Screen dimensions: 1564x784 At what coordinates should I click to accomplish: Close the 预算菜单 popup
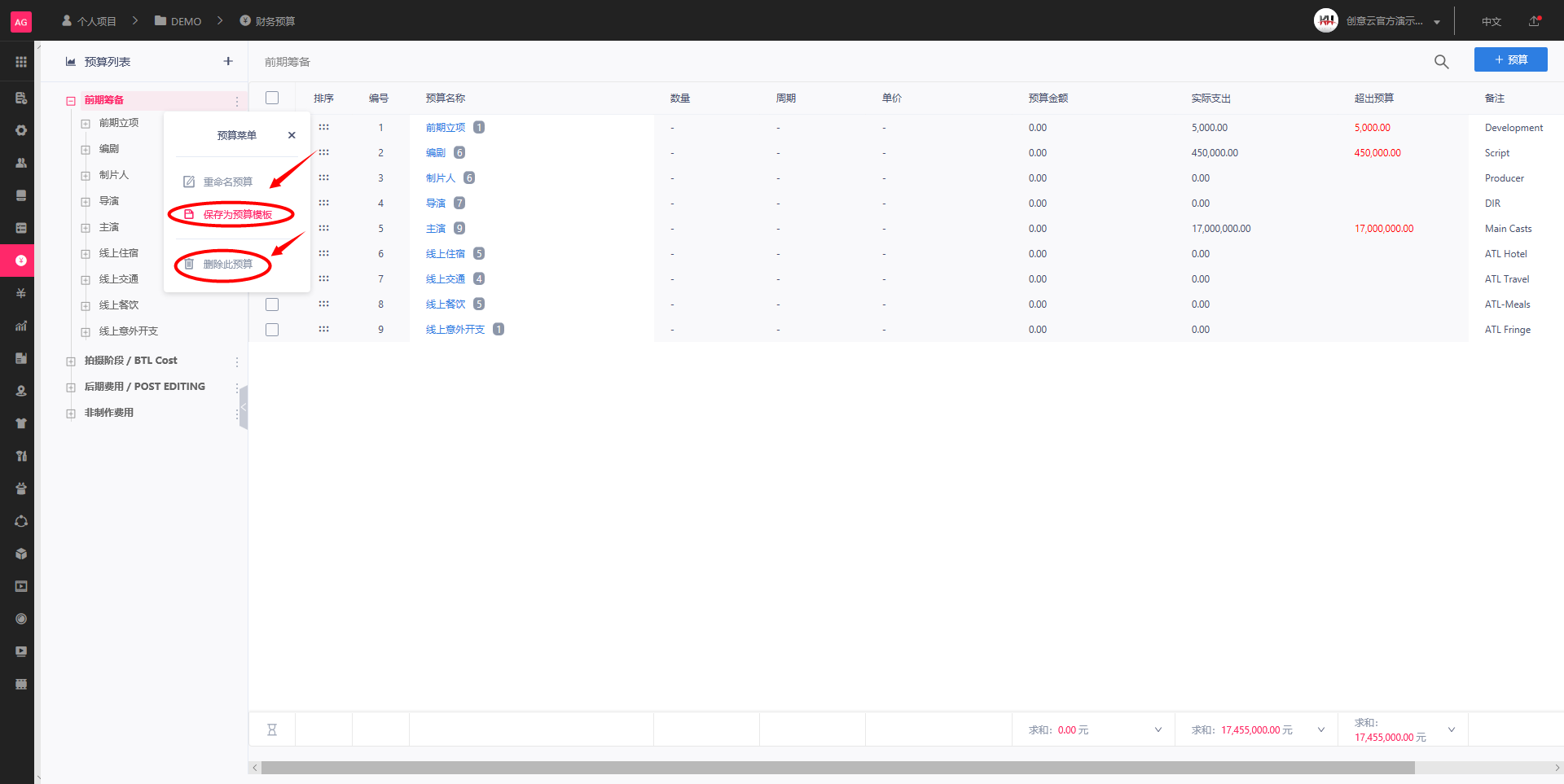[292, 135]
